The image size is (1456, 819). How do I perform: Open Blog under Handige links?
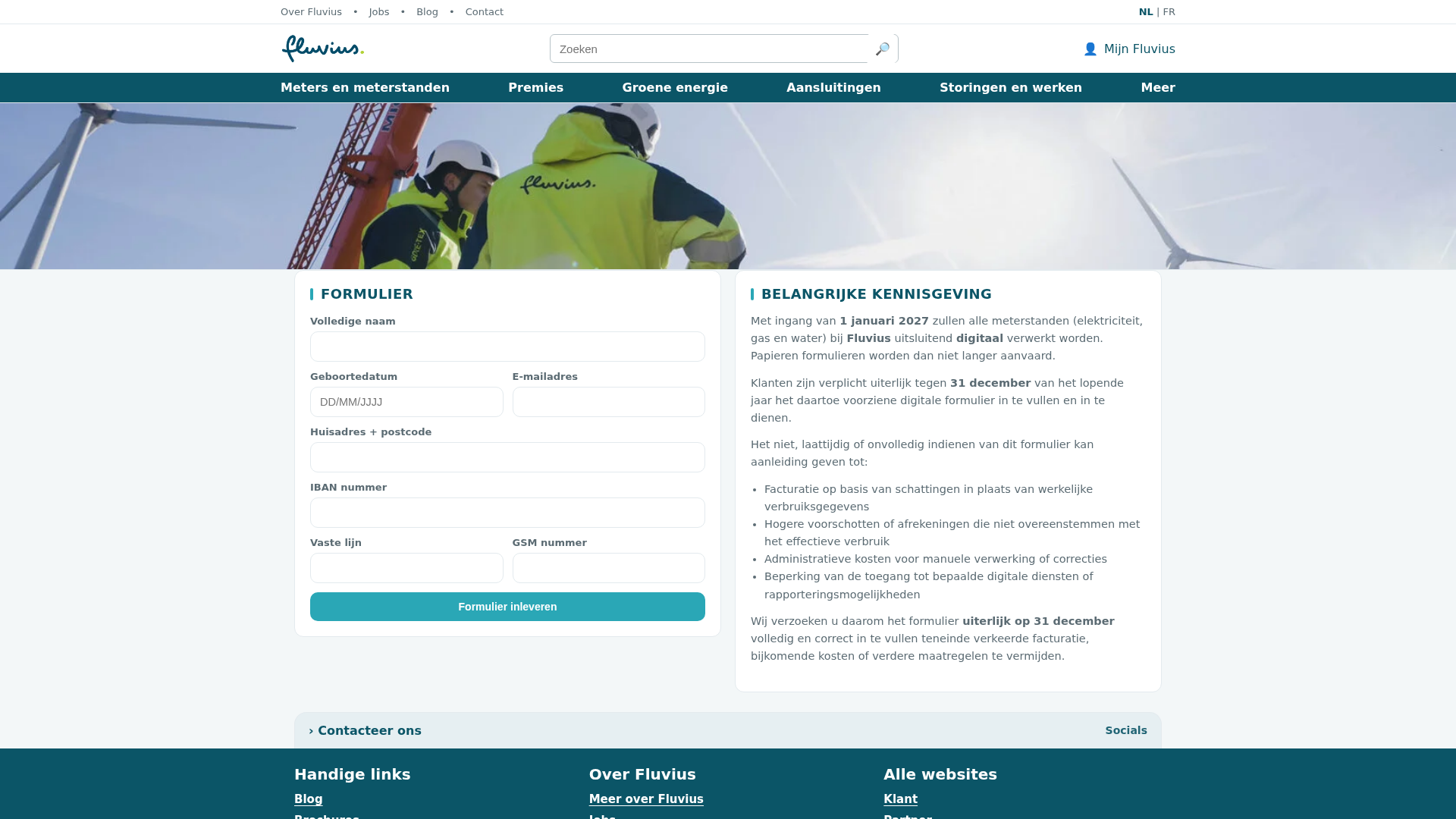309,799
